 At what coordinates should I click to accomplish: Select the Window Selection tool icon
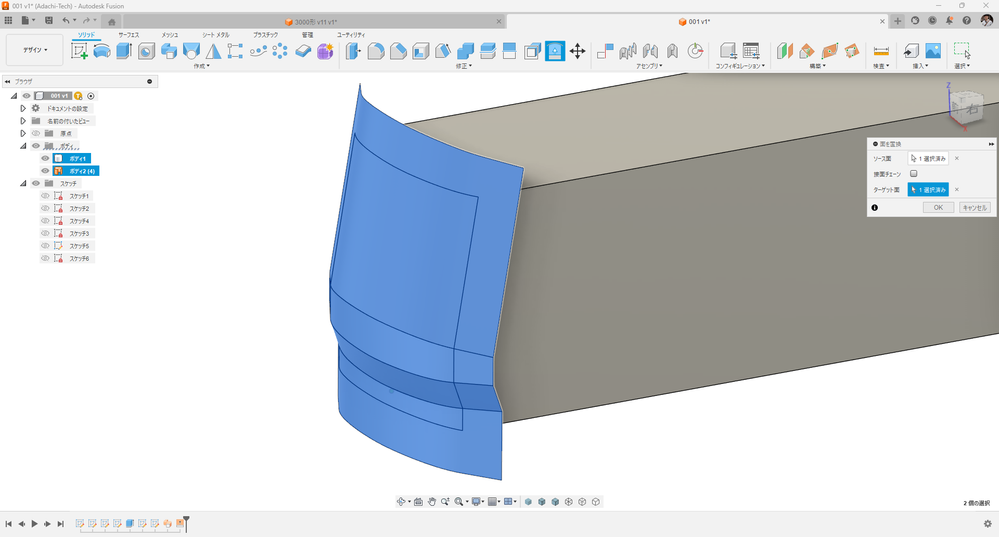pos(961,51)
